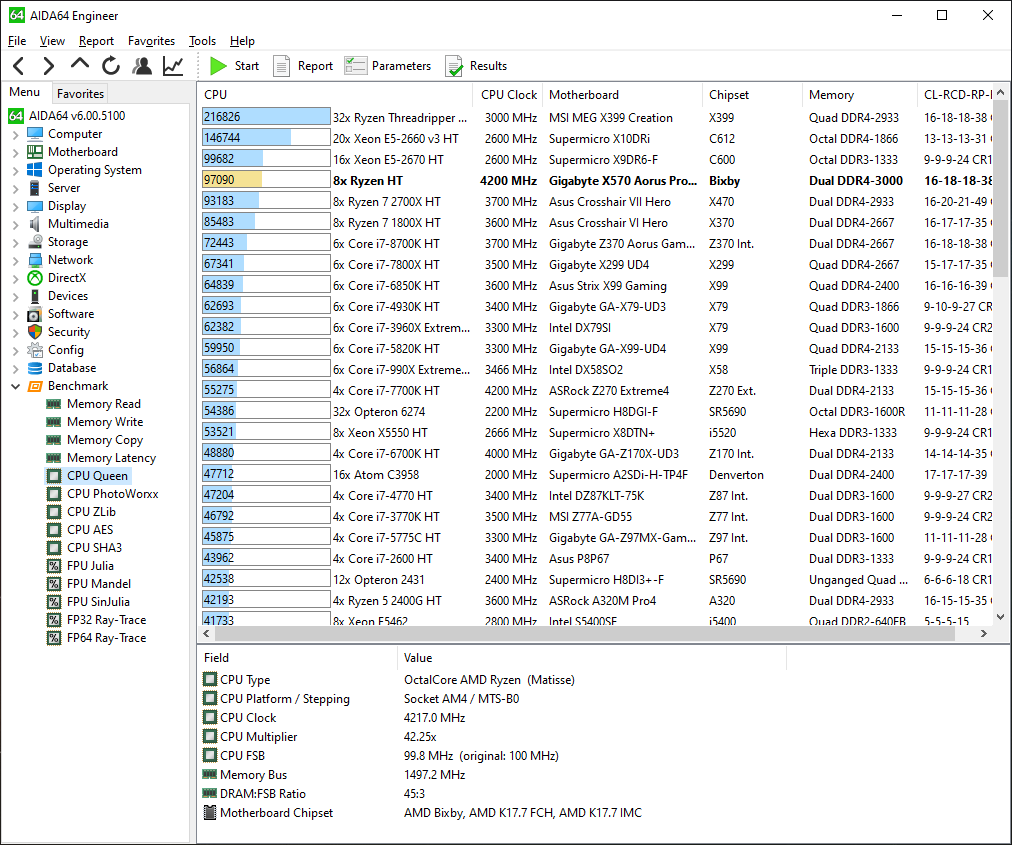Select Memory Write benchmark
Screen dimensions: 1012x845
(x=105, y=422)
